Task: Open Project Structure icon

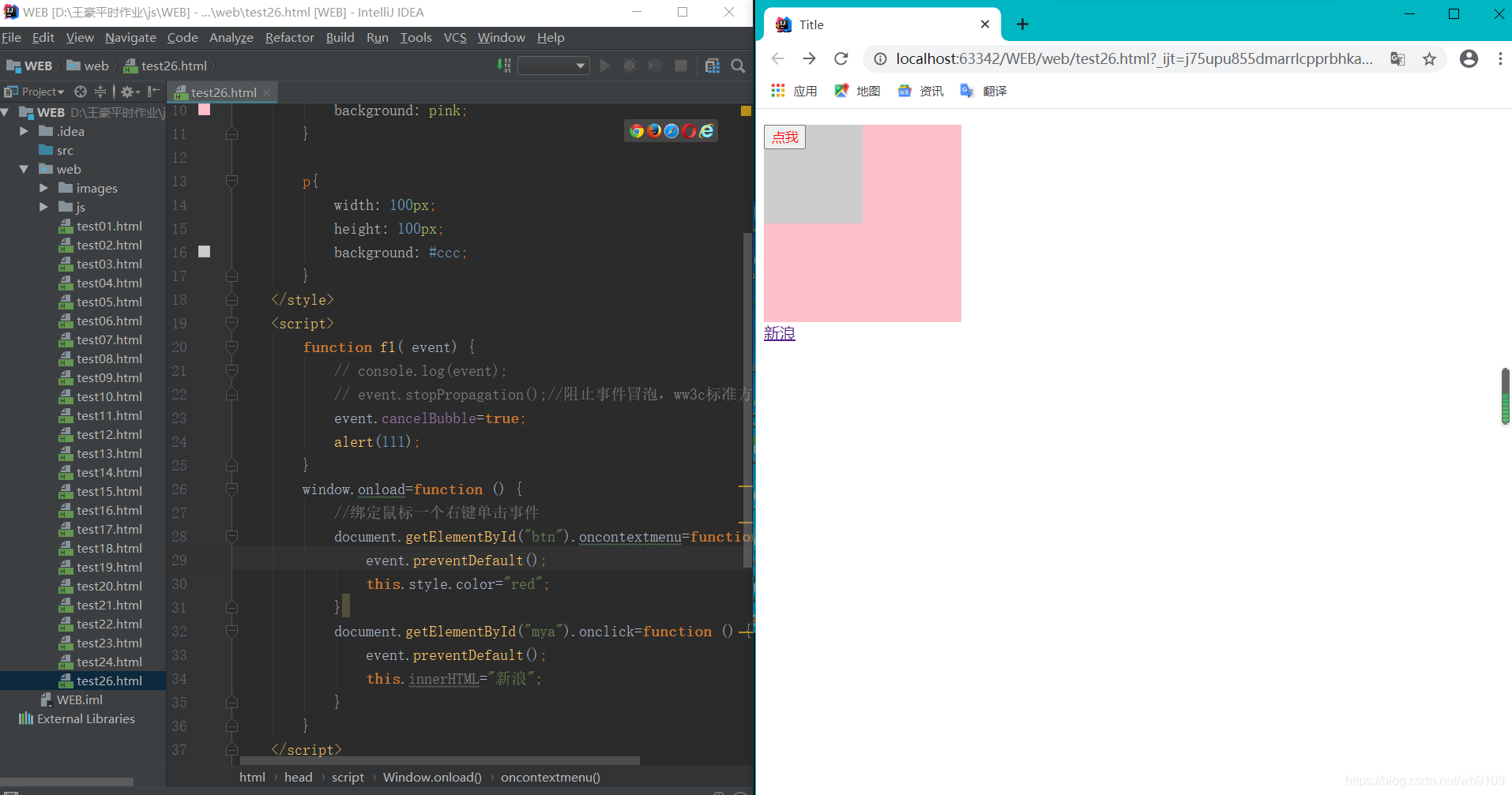Action: tap(713, 66)
